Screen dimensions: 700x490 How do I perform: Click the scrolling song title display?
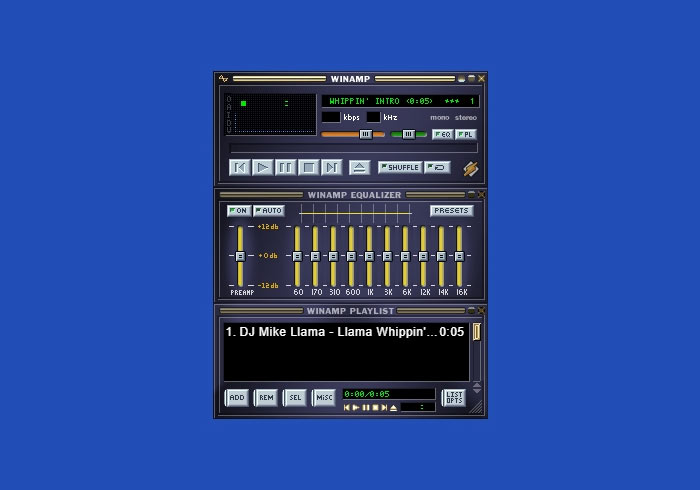(x=400, y=101)
